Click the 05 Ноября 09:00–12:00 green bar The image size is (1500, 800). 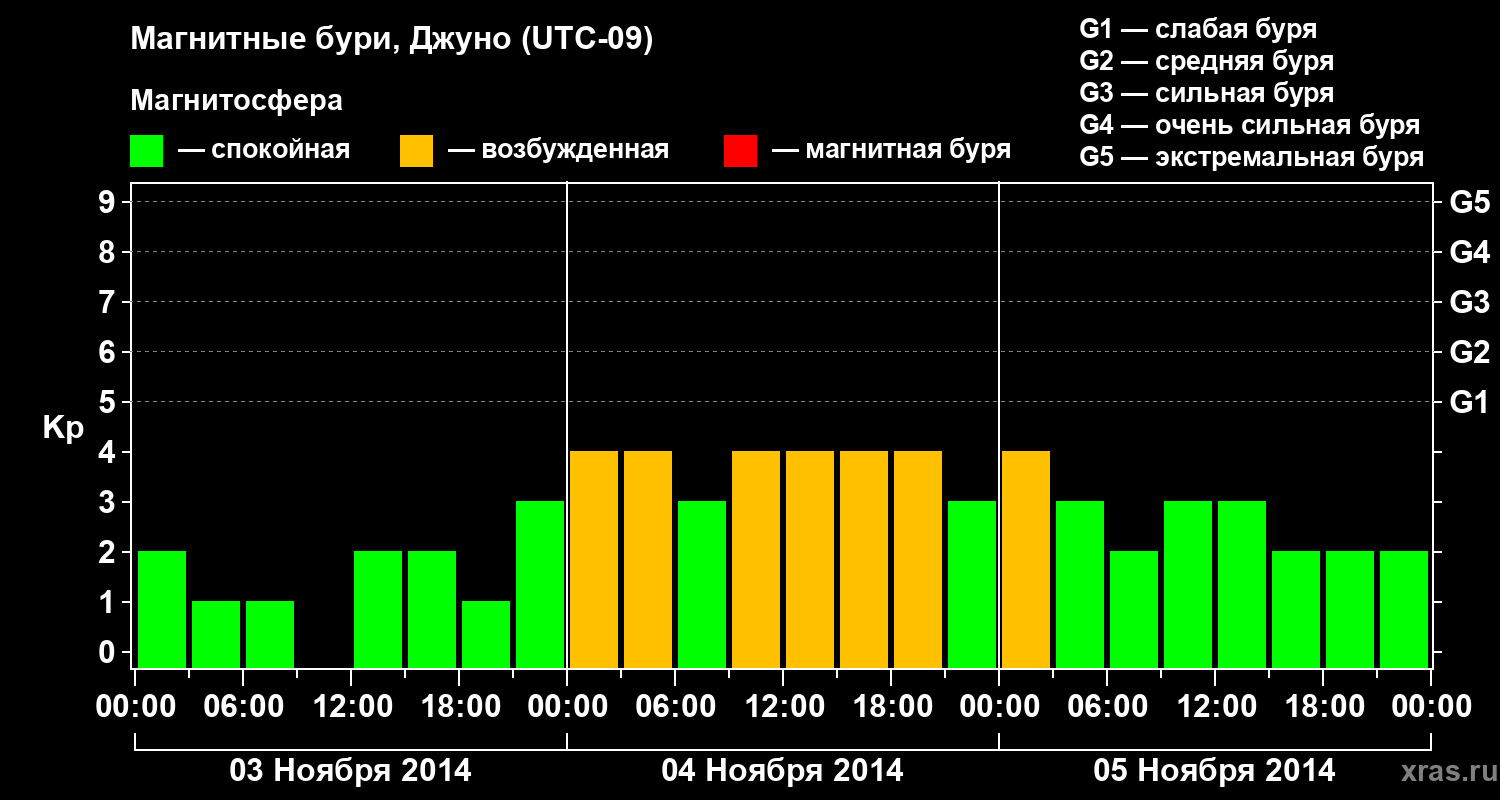click(1188, 584)
